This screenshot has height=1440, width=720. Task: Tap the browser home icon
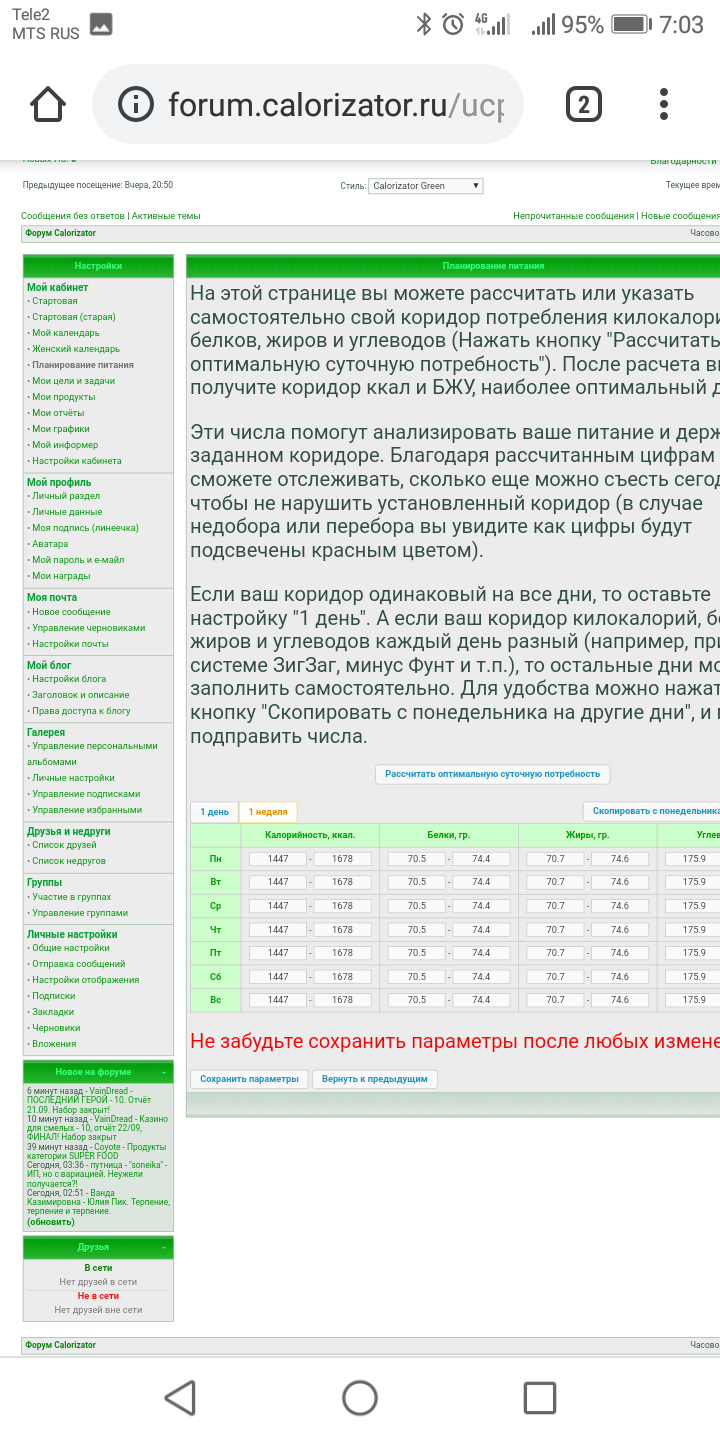pos(48,104)
